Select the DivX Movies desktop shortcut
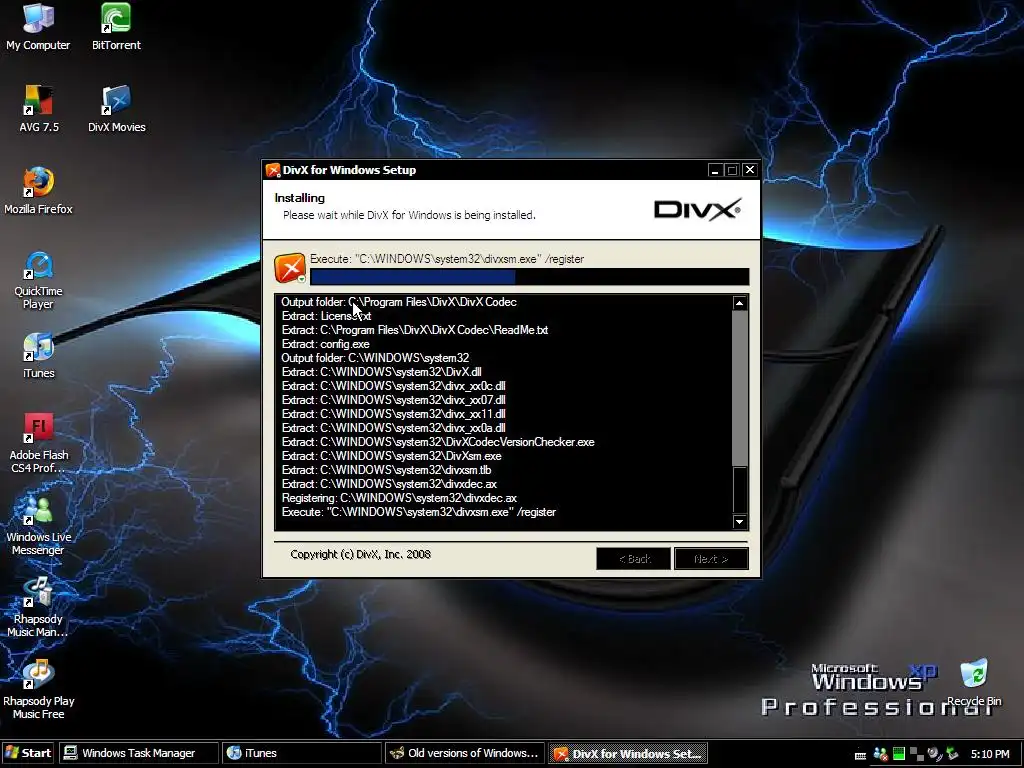 click(116, 109)
